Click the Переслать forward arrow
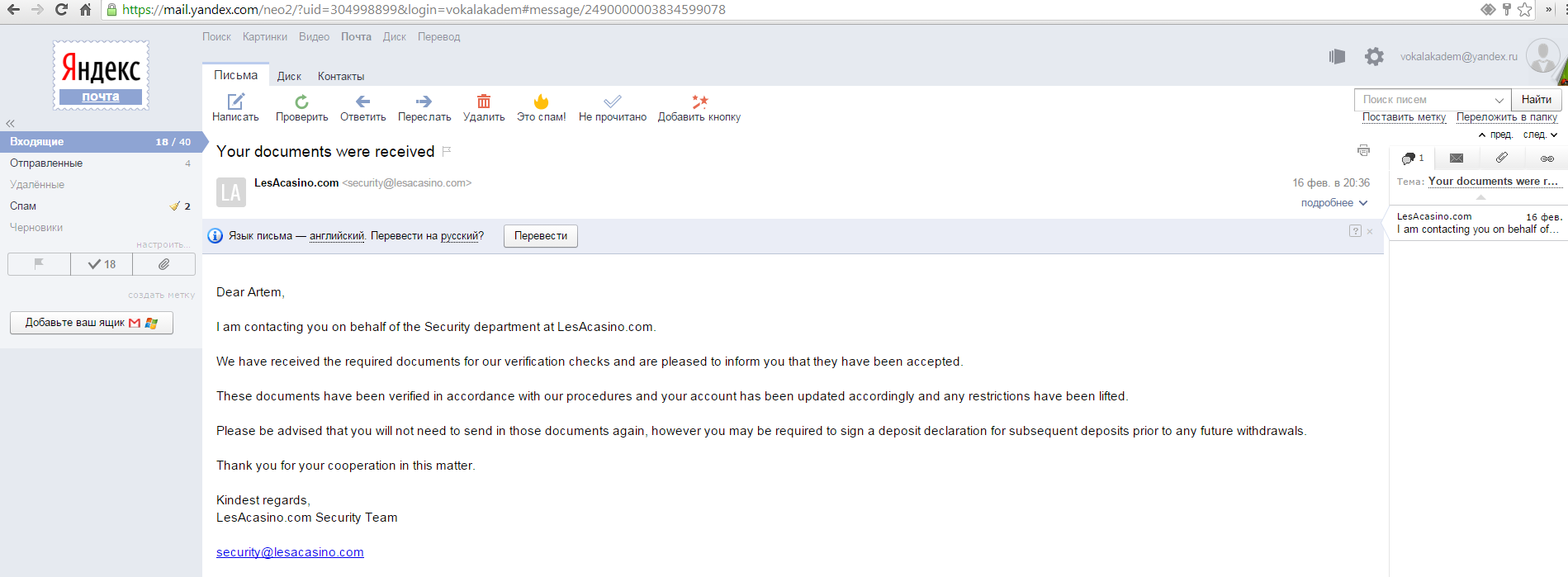The height and width of the screenshot is (577, 1568). [x=424, y=102]
